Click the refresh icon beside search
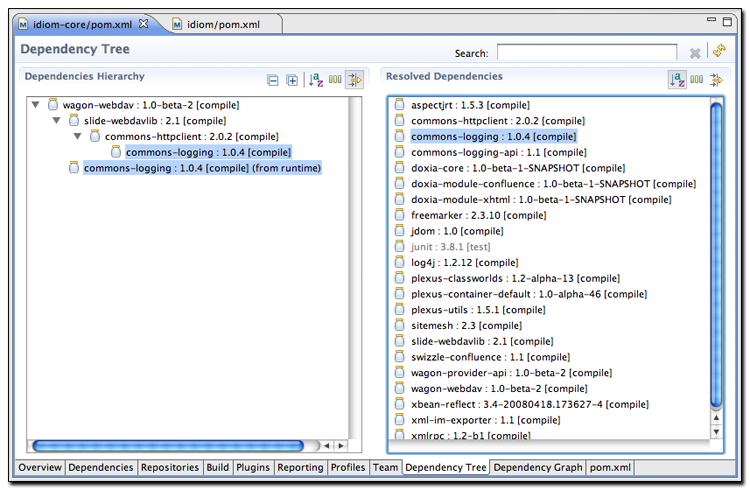The image size is (750, 490). [718, 52]
